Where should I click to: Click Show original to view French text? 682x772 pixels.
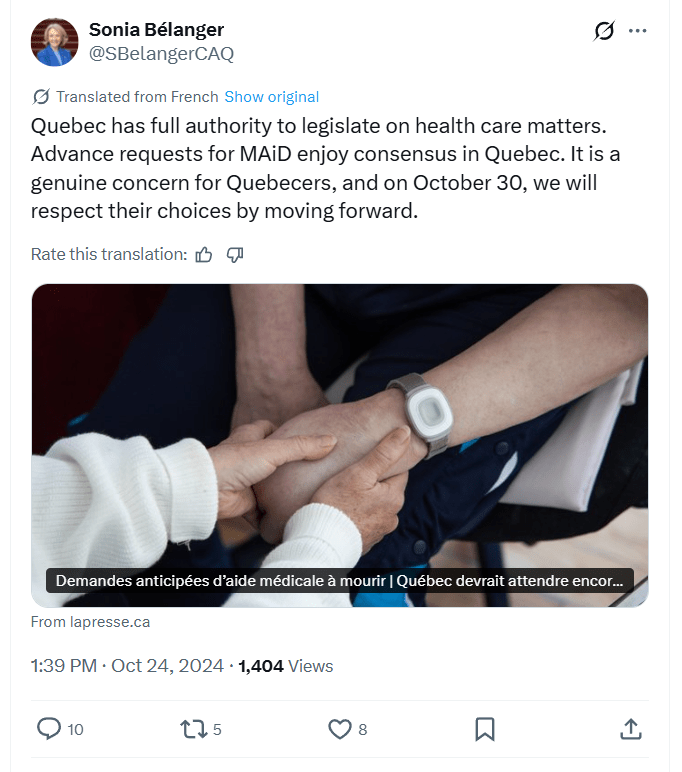[271, 97]
